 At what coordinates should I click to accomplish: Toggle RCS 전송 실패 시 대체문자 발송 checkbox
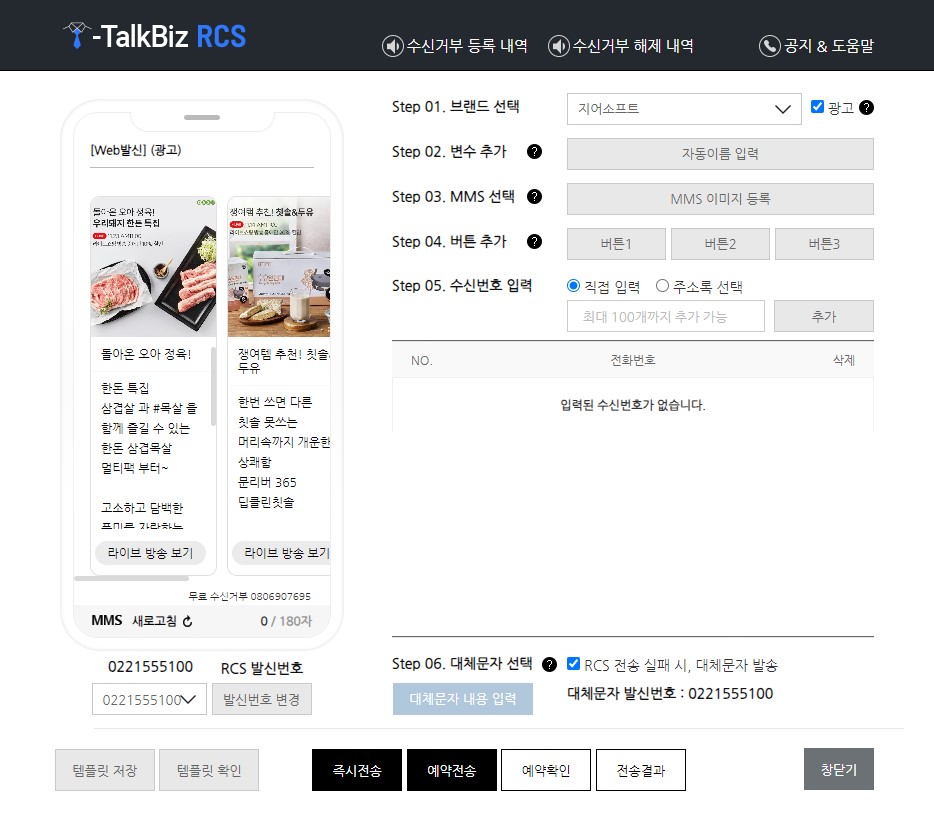(x=573, y=664)
